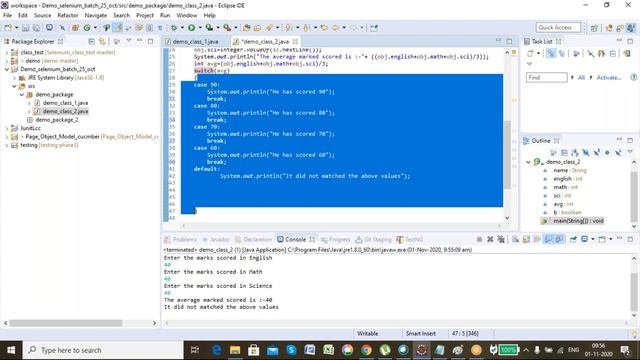Image resolution: width=640 pixels, height=360 pixels.
Task: Switch to demo_class_1.java tab
Action: (x=195, y=42)
